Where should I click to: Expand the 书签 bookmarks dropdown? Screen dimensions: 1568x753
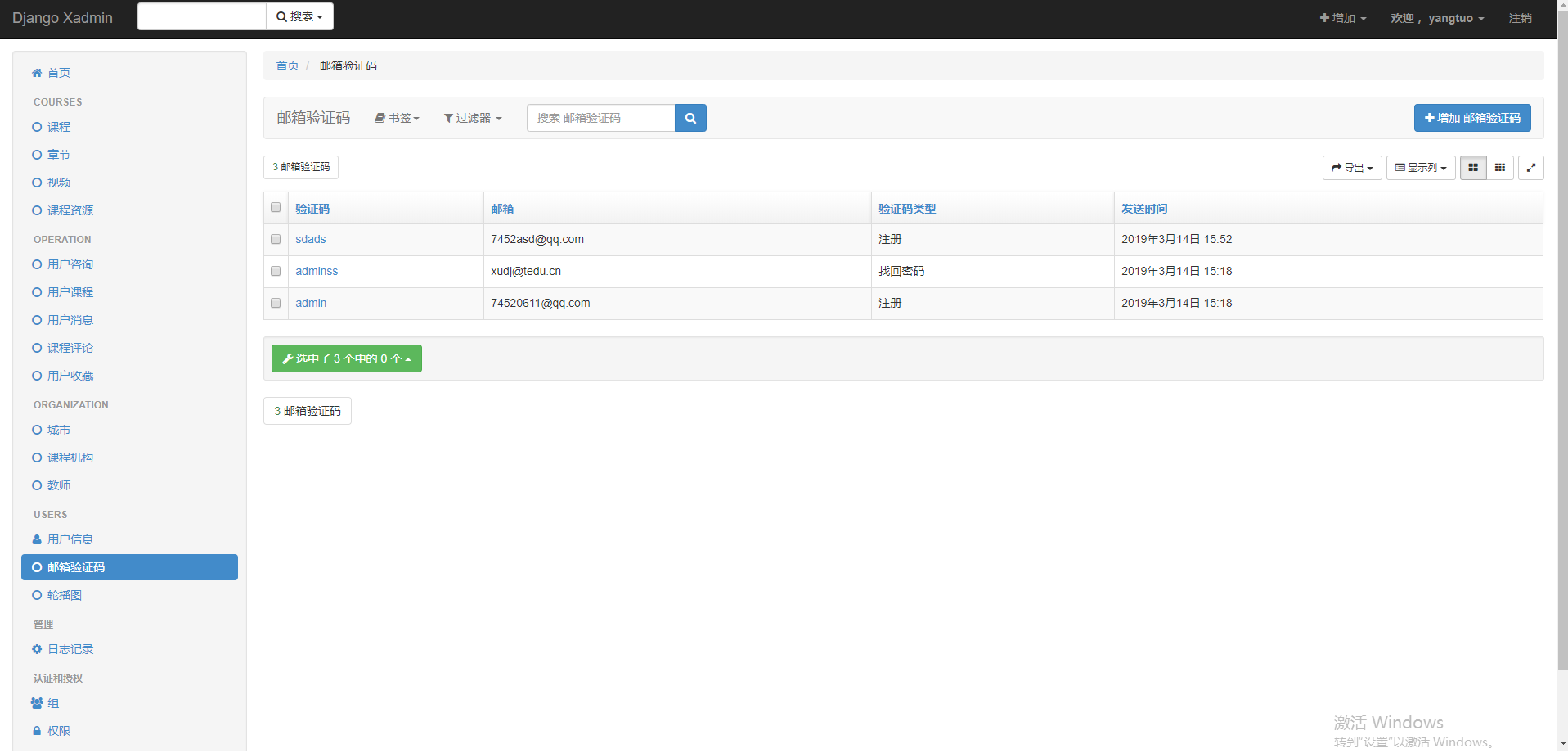point(397,118)
